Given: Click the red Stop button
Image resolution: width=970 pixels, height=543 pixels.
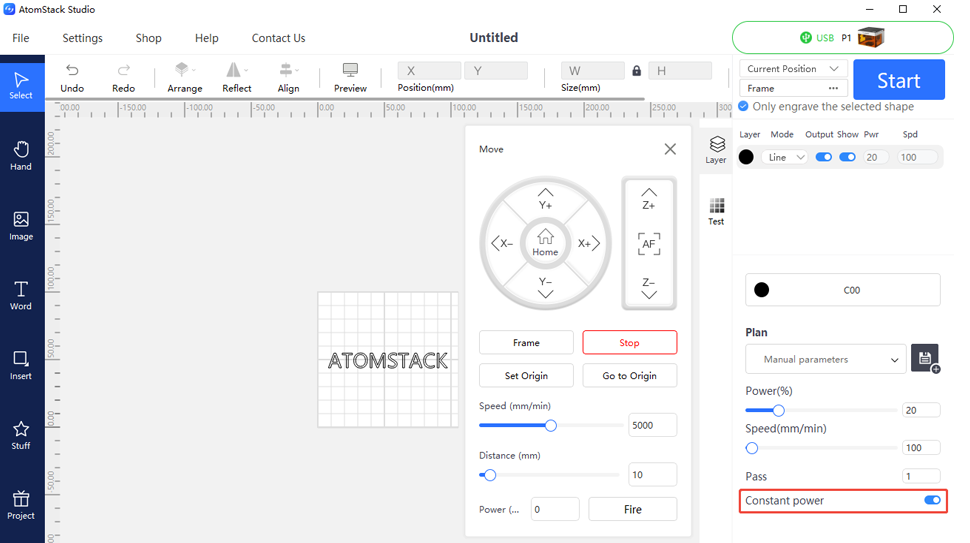Looking at the screenshot, I should (630, 343).
